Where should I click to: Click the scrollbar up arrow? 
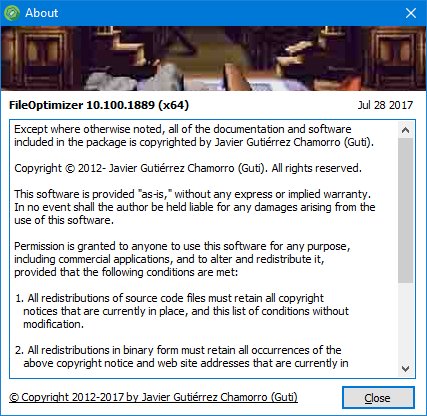tap(405, 130)
